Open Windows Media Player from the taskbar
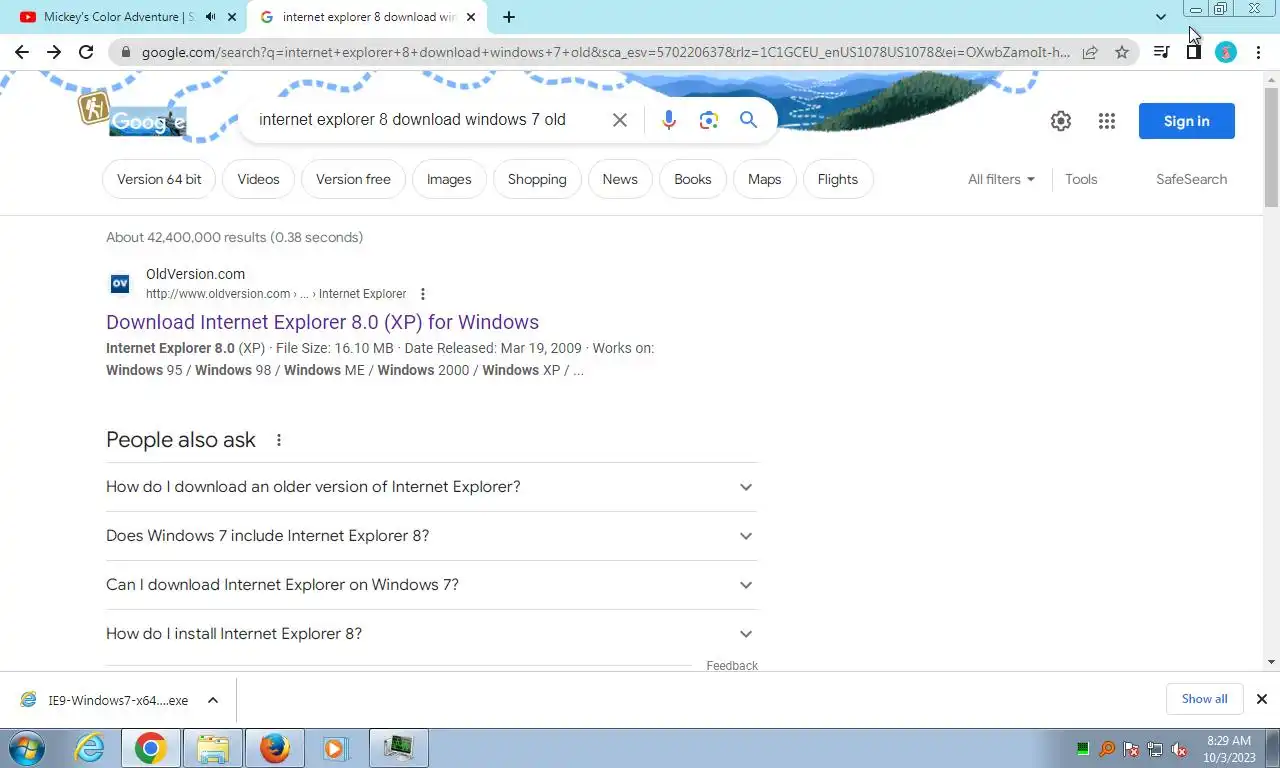 pos(335,748)
